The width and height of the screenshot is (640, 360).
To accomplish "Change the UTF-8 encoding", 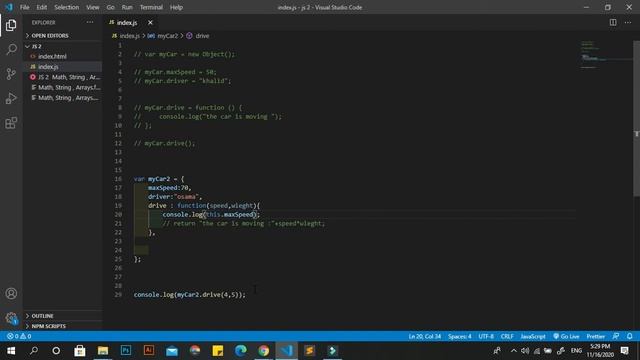I will 486,336.
